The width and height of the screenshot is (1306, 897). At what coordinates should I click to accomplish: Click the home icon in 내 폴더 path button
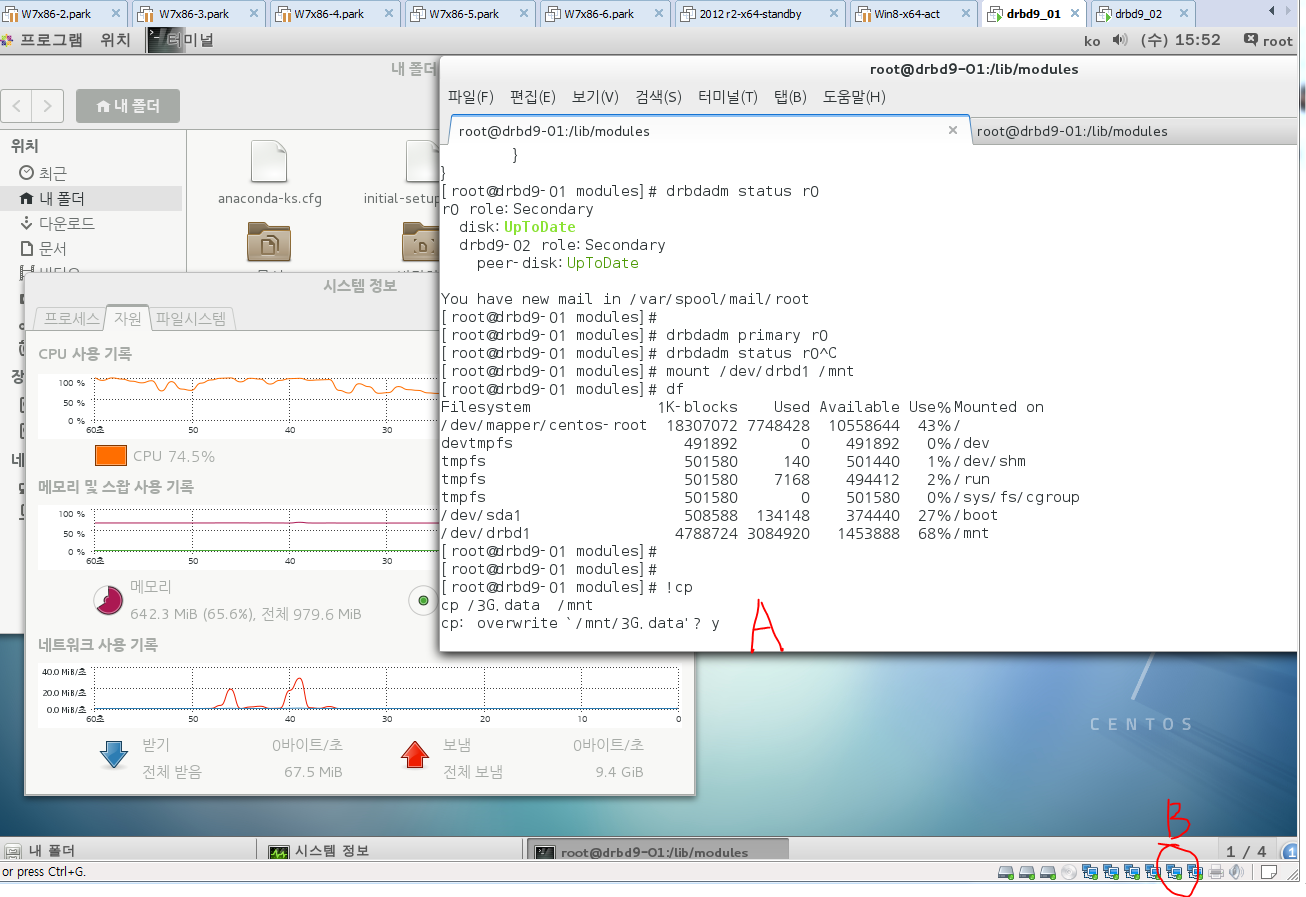point(102,106)
